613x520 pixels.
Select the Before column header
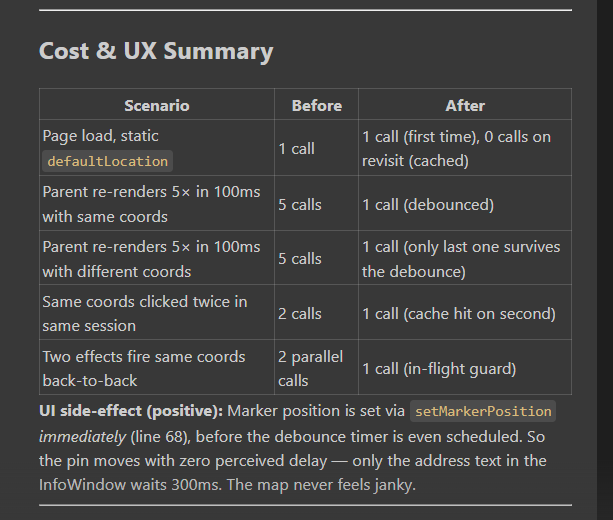click(x=316, y=106)
